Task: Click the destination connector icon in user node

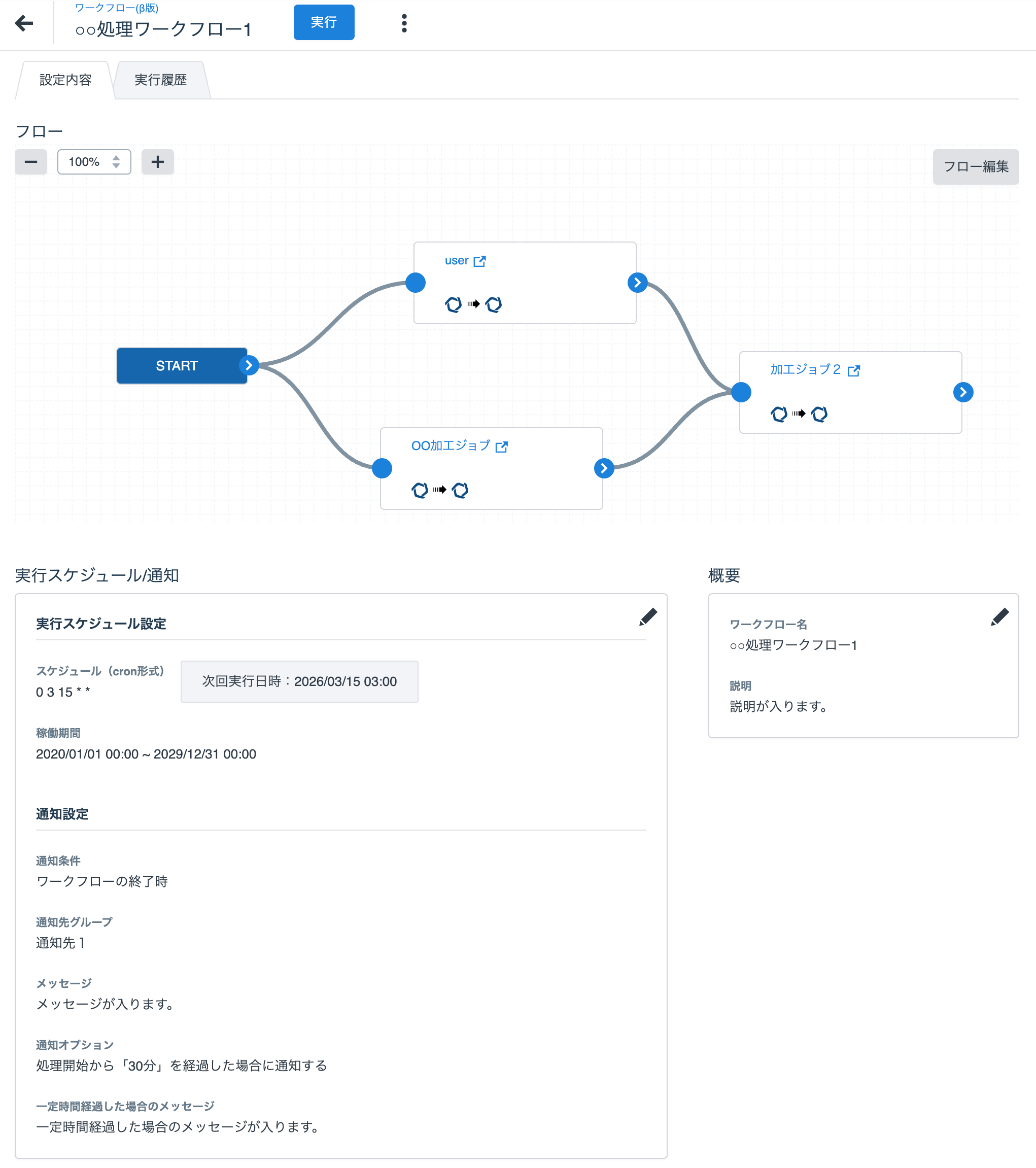Action: [x=494, y=304]
